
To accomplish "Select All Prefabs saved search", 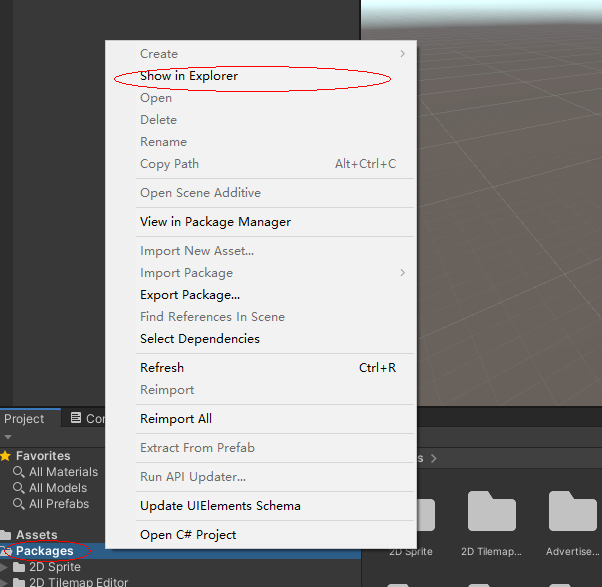I will [59, 504].
